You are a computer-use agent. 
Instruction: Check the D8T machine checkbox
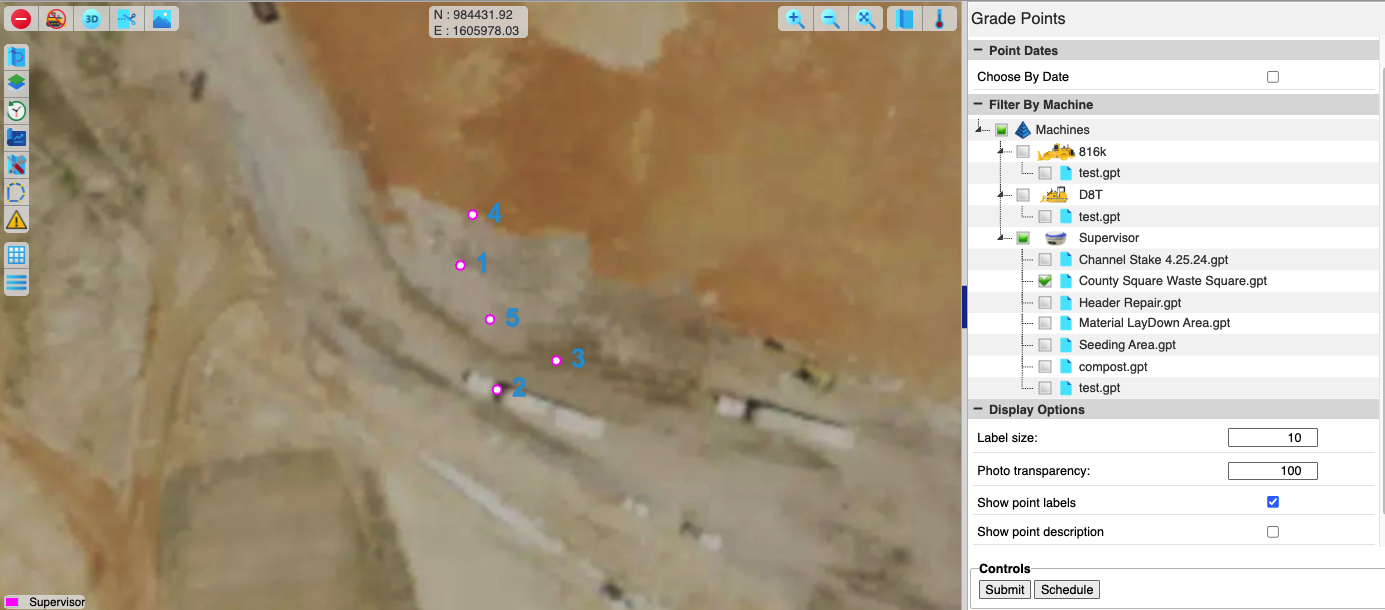(x=1023, y=195)
